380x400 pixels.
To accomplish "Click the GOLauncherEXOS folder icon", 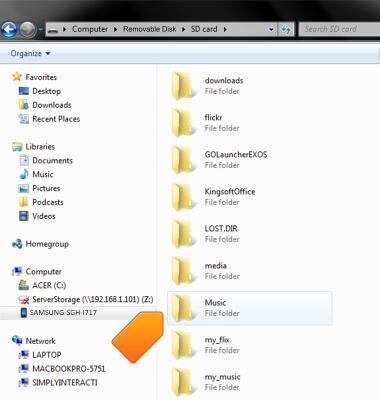I will pos(183,160).
